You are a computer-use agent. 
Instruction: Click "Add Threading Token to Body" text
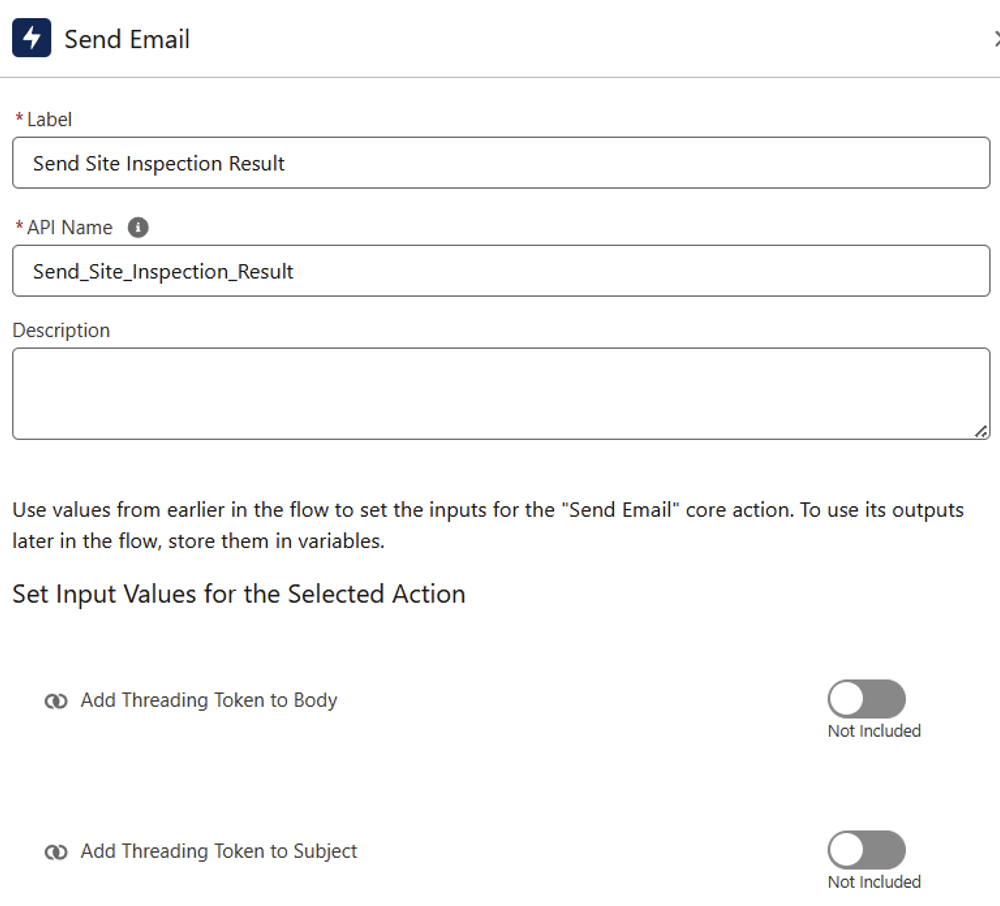coord(209,701)
